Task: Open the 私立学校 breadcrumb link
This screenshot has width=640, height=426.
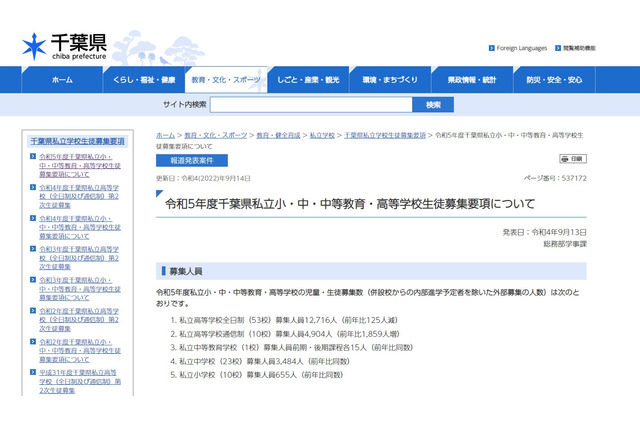Action: point(321,134)
